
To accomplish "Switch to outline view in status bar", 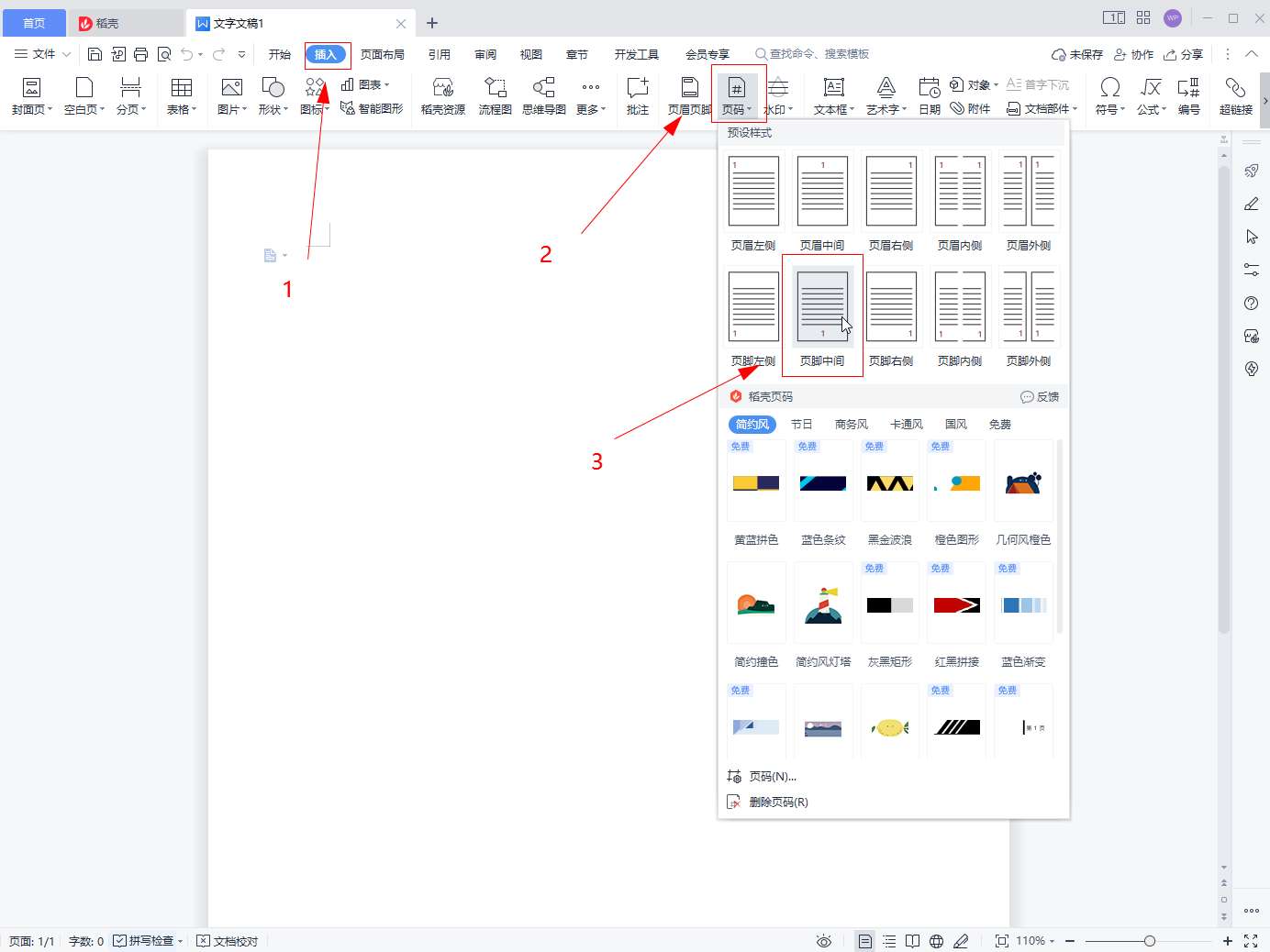I will 889,941.
